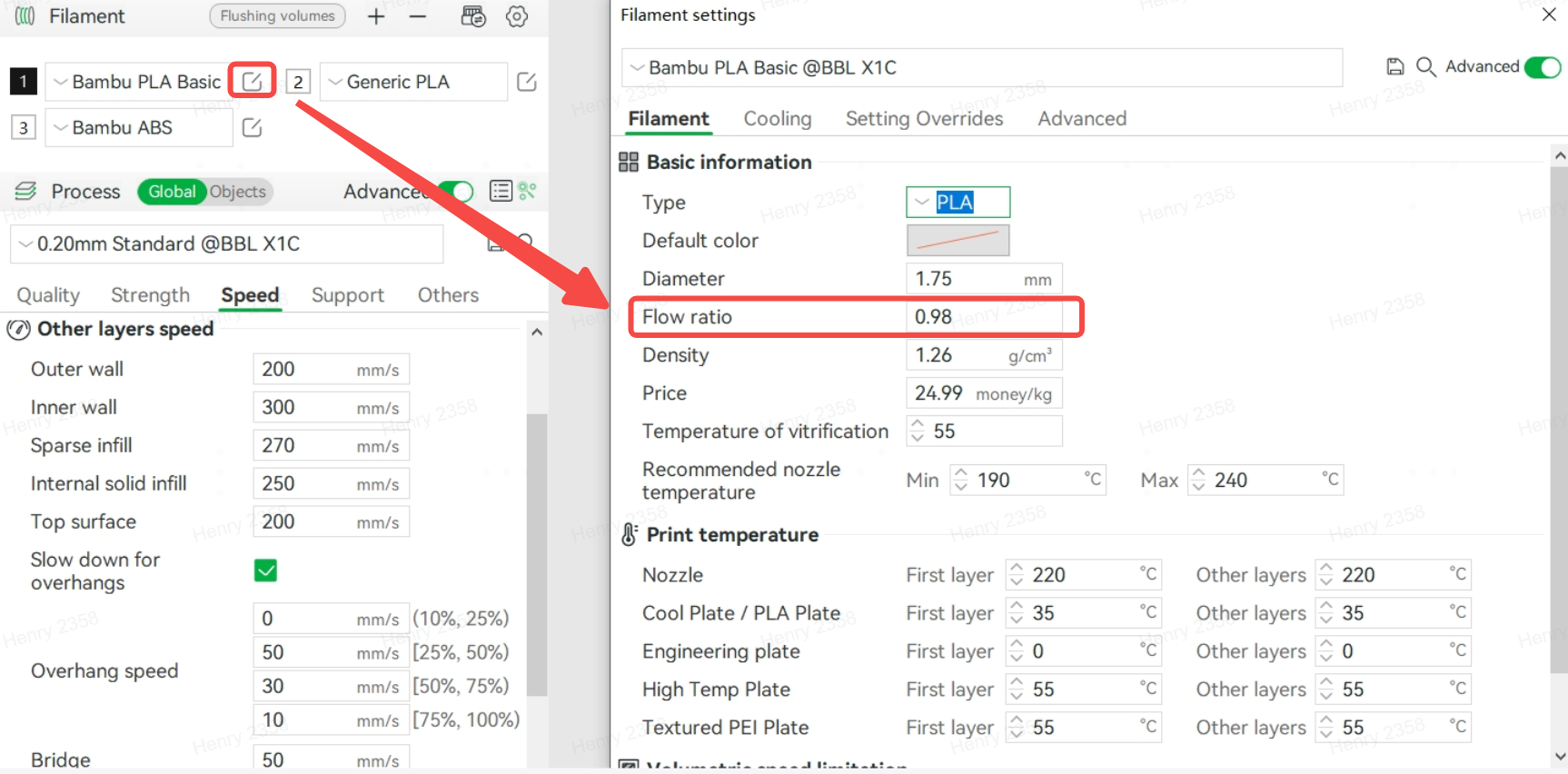Toggle Advanced switch in Filament settings
This screenshot has width=1568, height=774.
[x=1543, y=66]
